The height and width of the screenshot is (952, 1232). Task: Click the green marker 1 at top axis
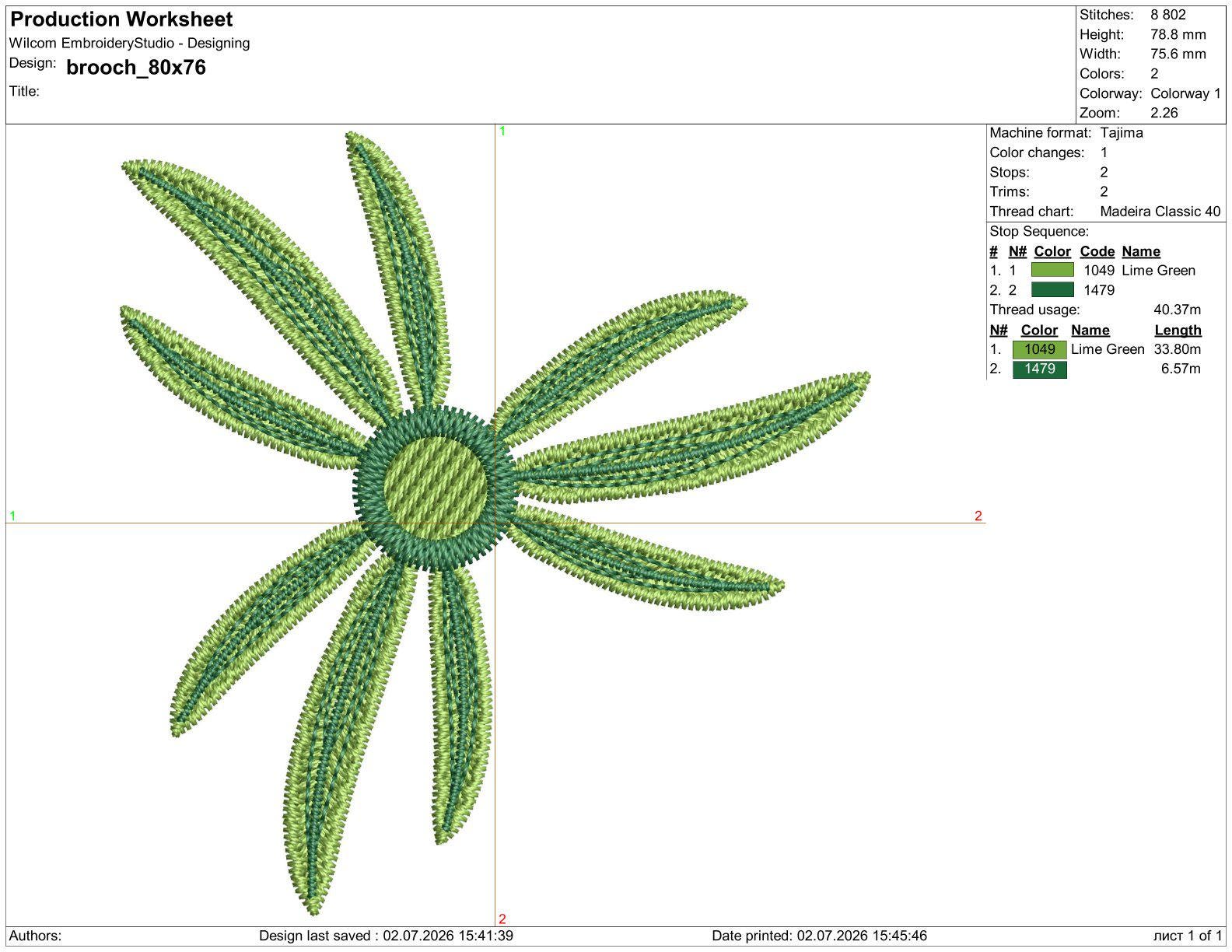click(x=502, y=131)
